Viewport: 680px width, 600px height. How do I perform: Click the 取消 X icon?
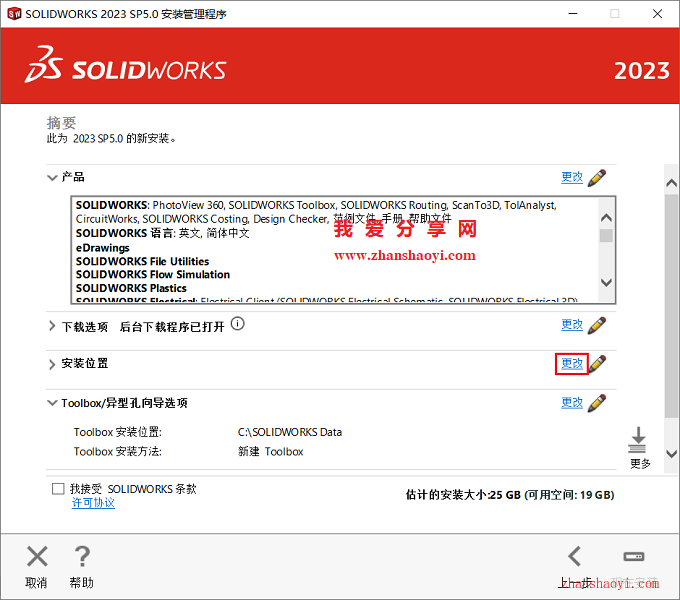pyautogui.click(x=37, y=557)
